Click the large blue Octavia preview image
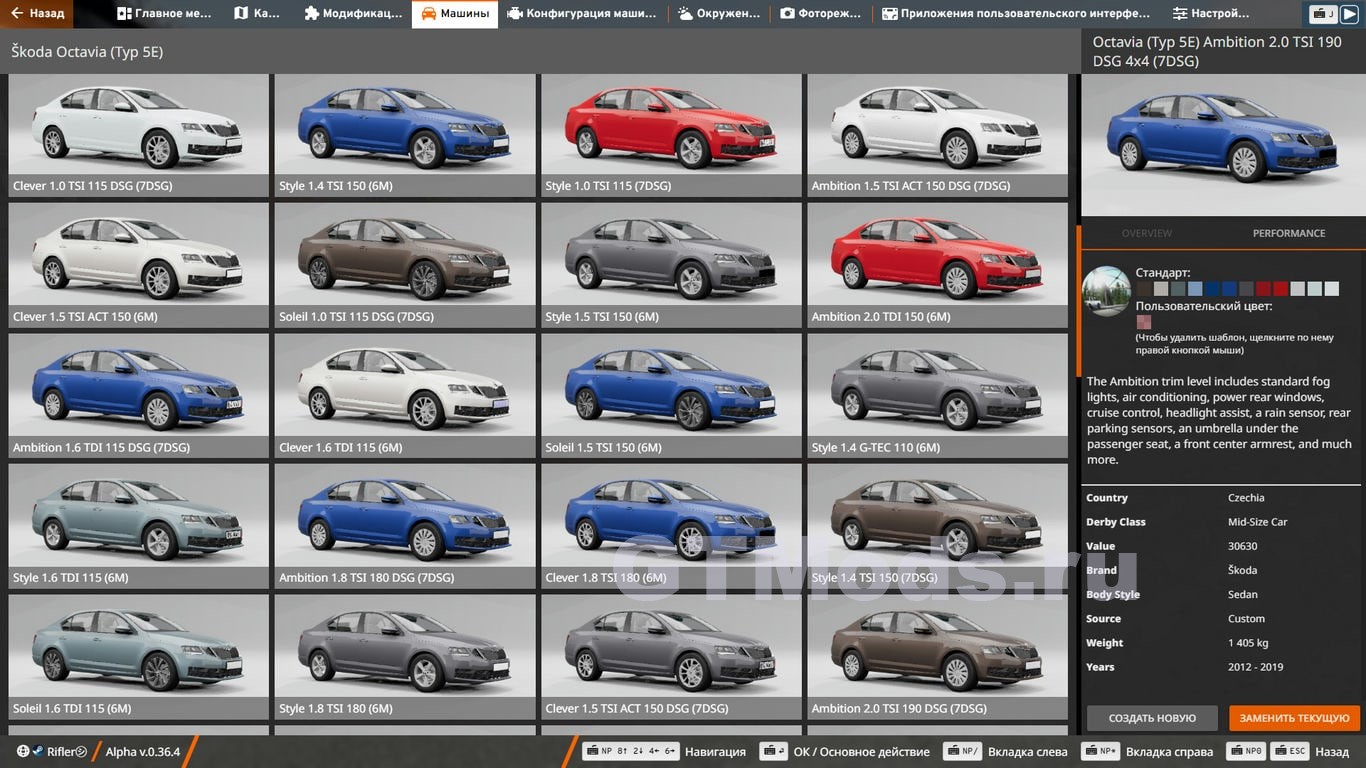This screenshot has height=768, width=1366. point(1224,146)
